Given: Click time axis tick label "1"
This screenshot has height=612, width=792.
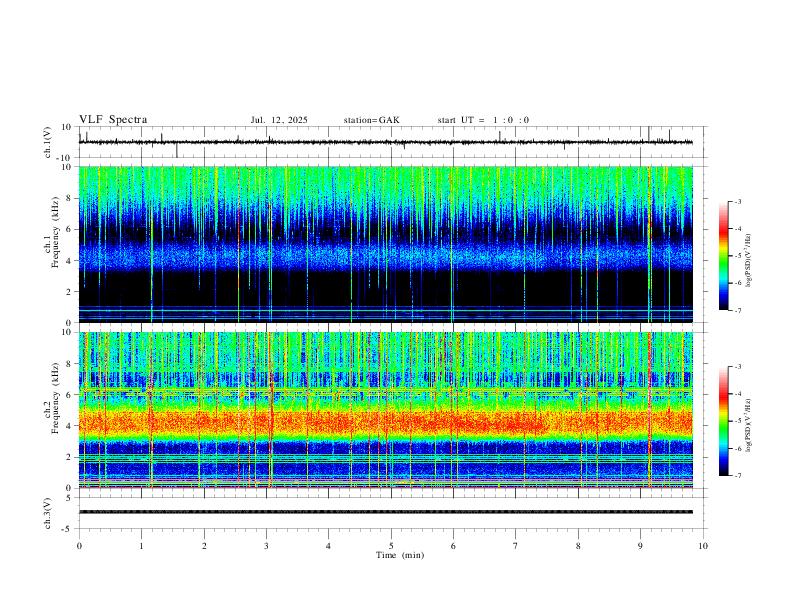Looking at the screenshot, I should tap(141, 546).
